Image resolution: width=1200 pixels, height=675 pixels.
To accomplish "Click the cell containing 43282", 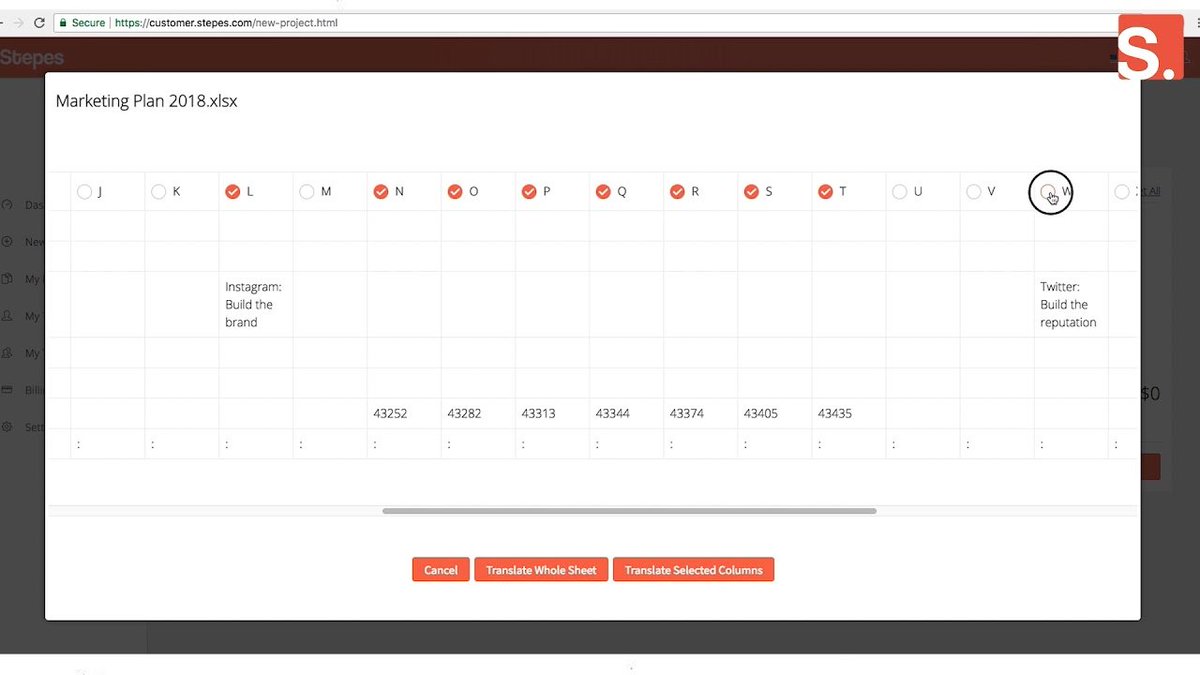I will point(478,413).
